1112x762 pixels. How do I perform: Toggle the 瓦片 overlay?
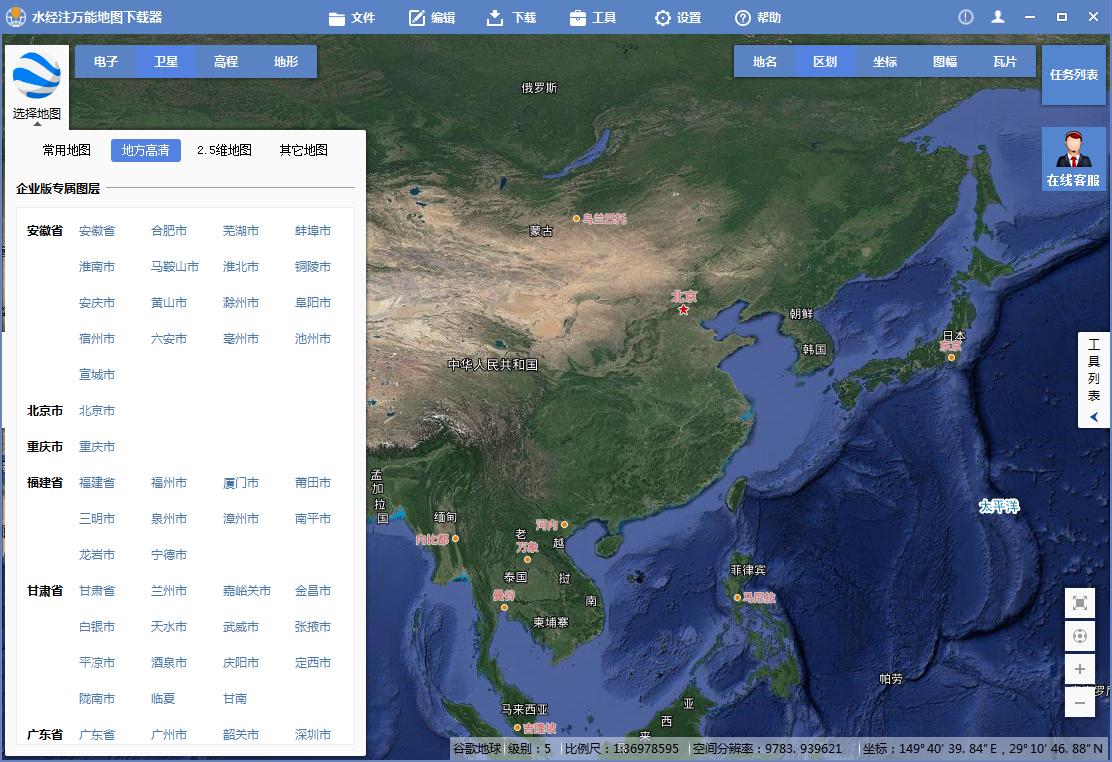[x=1005, y=62]
